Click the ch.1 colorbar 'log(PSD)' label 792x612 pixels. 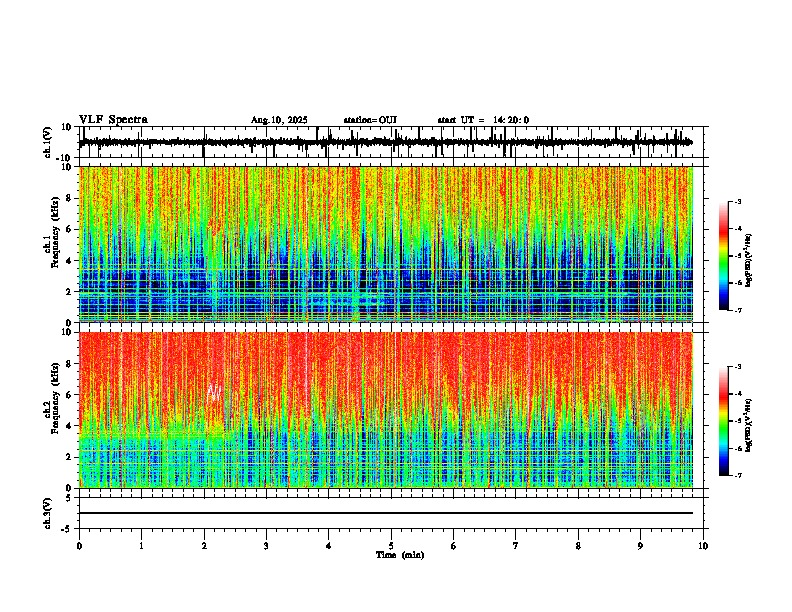pyautogui.click(x=748, y=260)
